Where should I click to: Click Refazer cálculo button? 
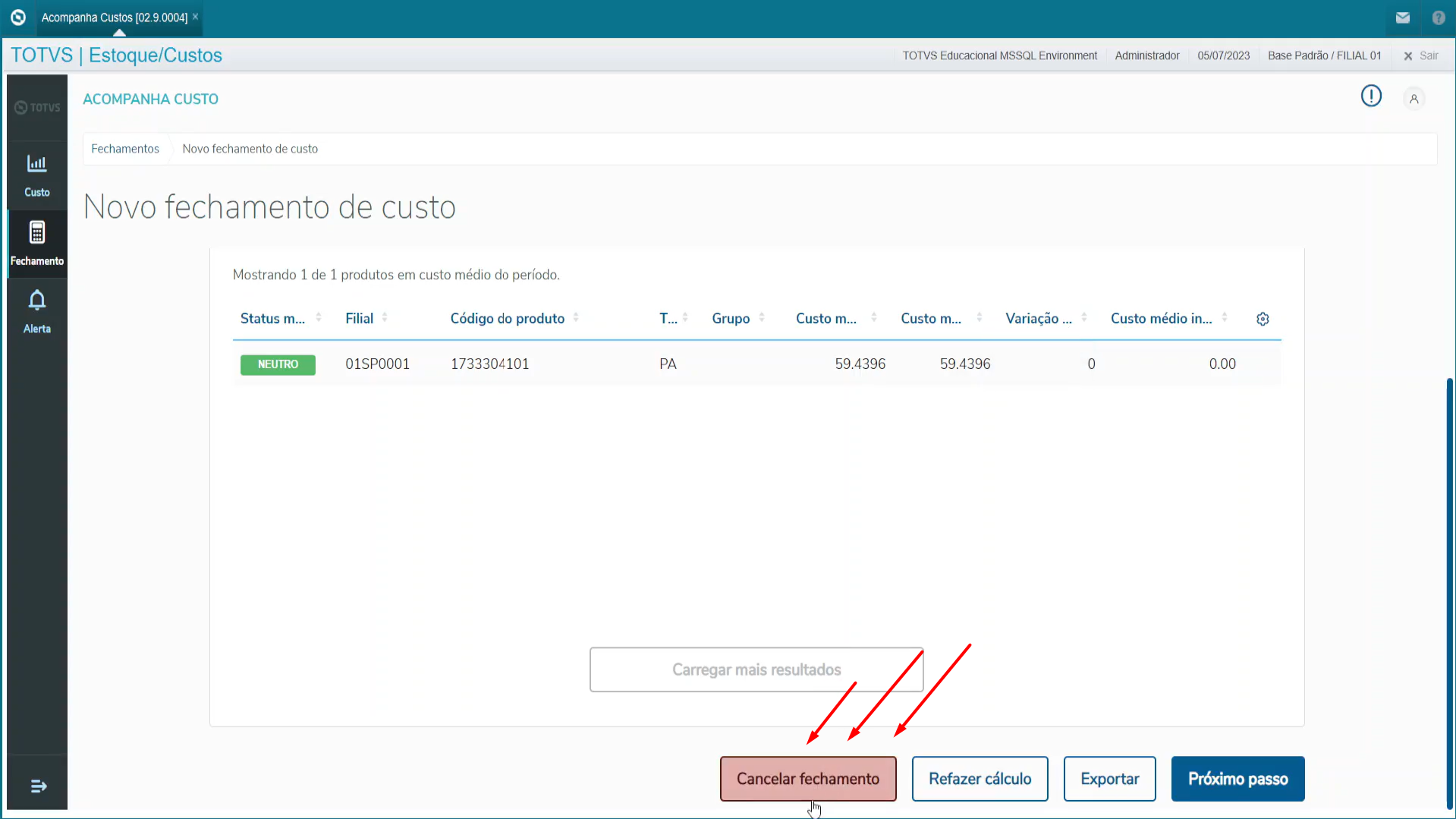pos(980,779)
